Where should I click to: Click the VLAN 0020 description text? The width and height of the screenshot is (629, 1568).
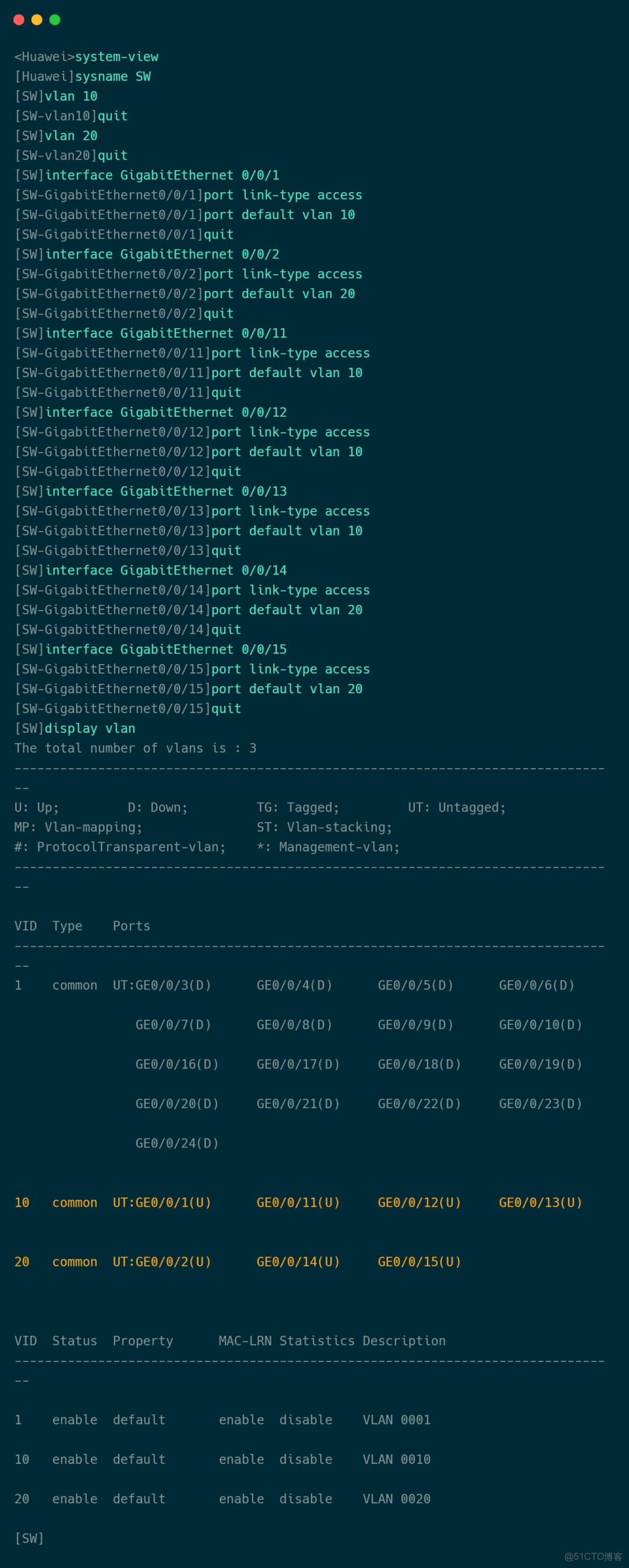click(397, 1499)
